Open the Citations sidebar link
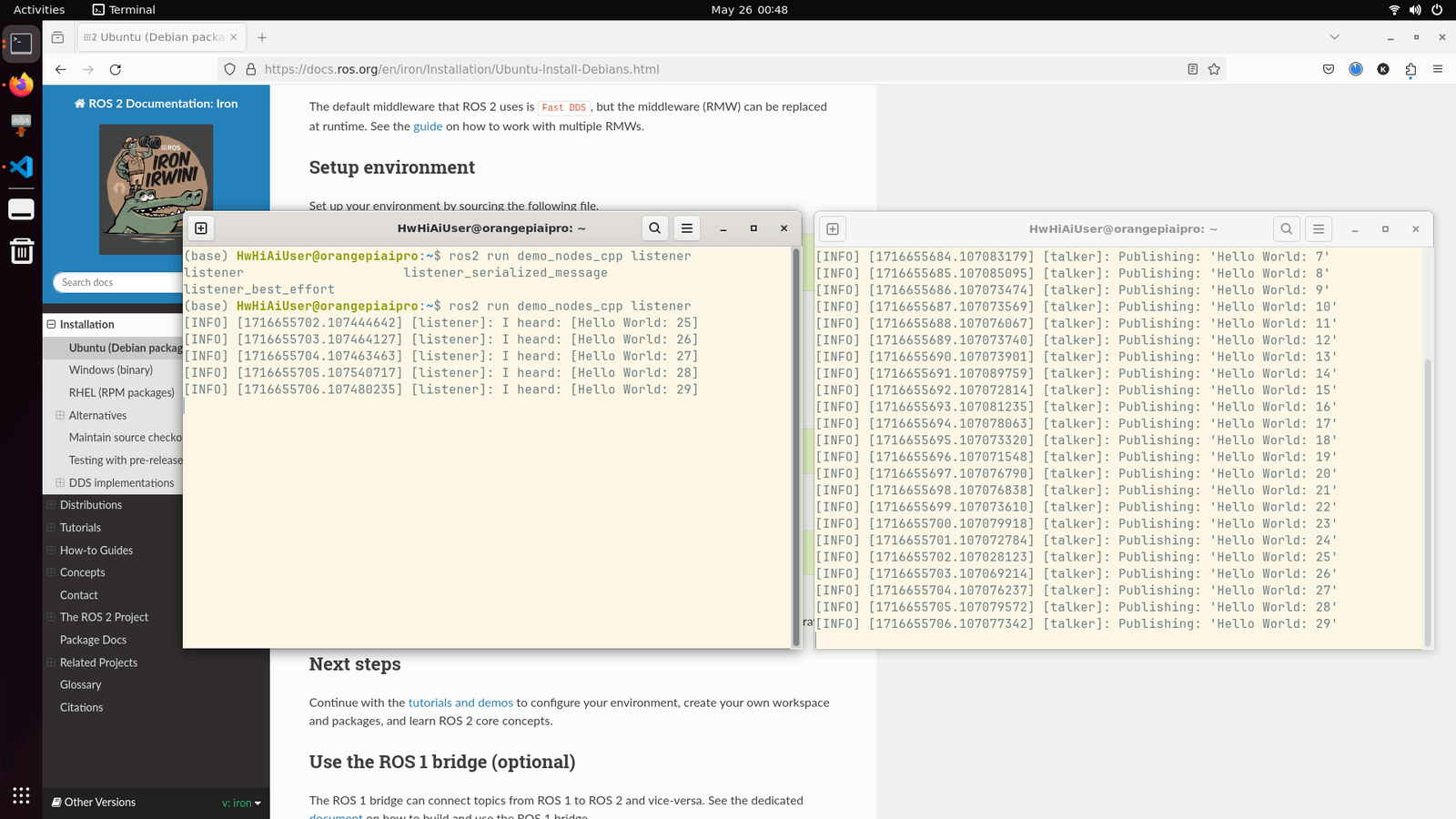 [x=82, y=707]
